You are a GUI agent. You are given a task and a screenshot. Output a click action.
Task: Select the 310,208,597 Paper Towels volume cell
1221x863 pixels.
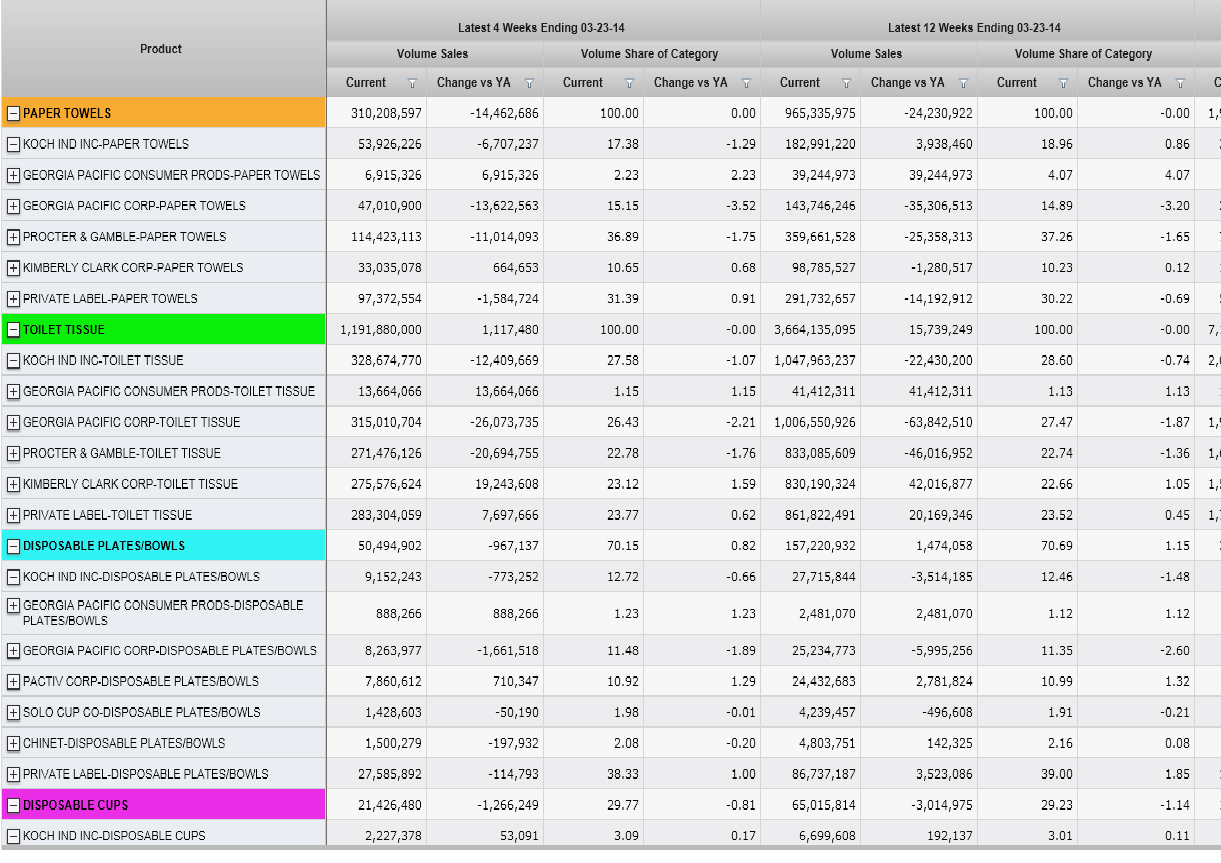[x=386, y=114]
